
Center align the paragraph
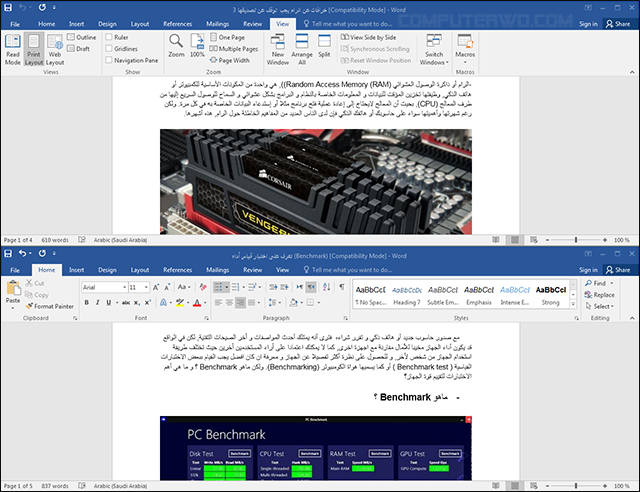(229, 303)
